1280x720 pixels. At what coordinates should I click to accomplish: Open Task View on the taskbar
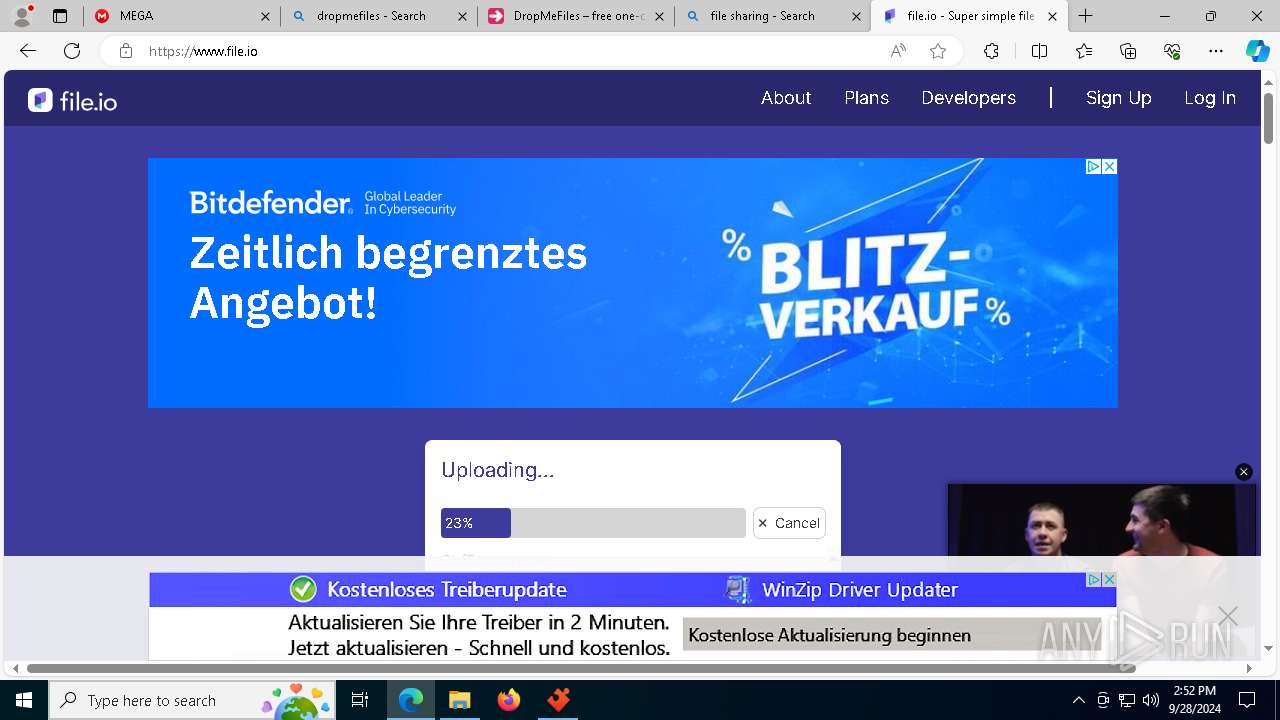[360, 700]
